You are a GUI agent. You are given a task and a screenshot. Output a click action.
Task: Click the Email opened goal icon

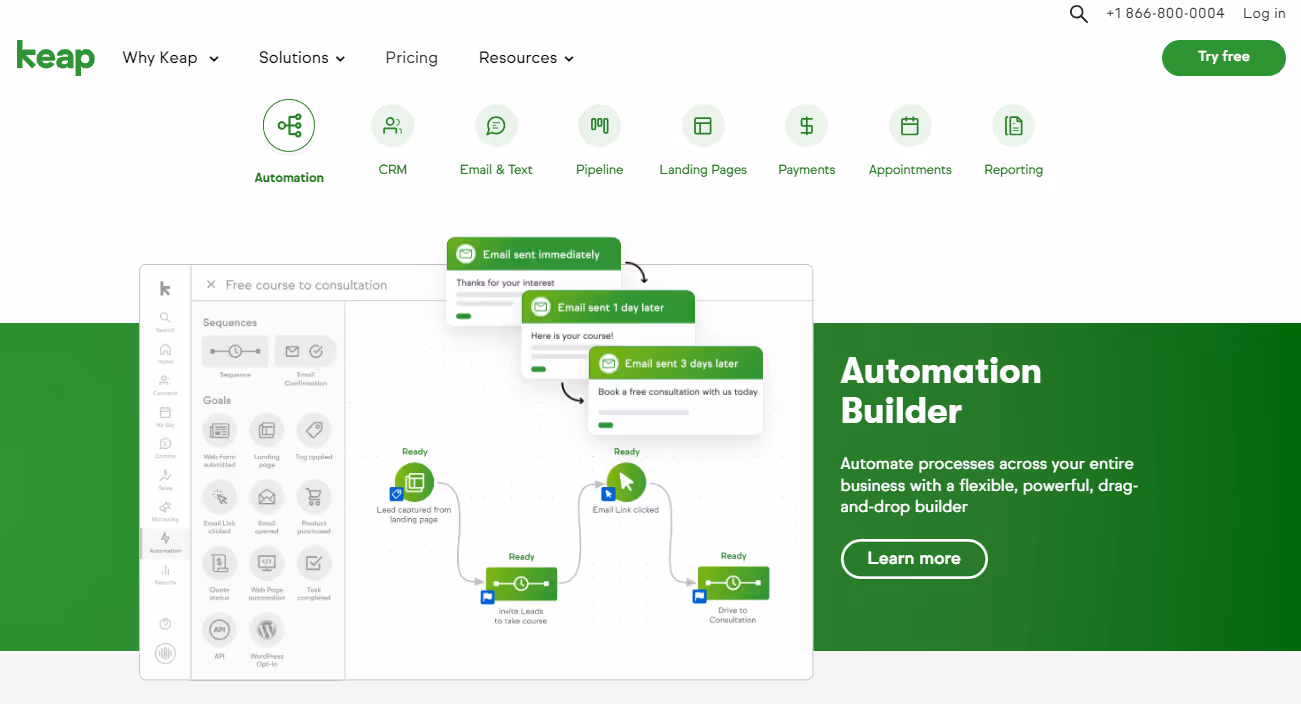coord(267,497)
